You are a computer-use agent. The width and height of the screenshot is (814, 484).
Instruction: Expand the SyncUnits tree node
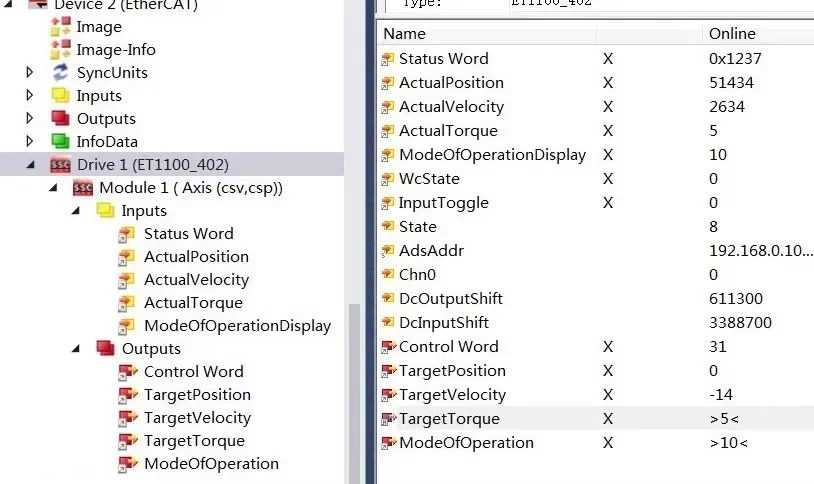point(30,72)
